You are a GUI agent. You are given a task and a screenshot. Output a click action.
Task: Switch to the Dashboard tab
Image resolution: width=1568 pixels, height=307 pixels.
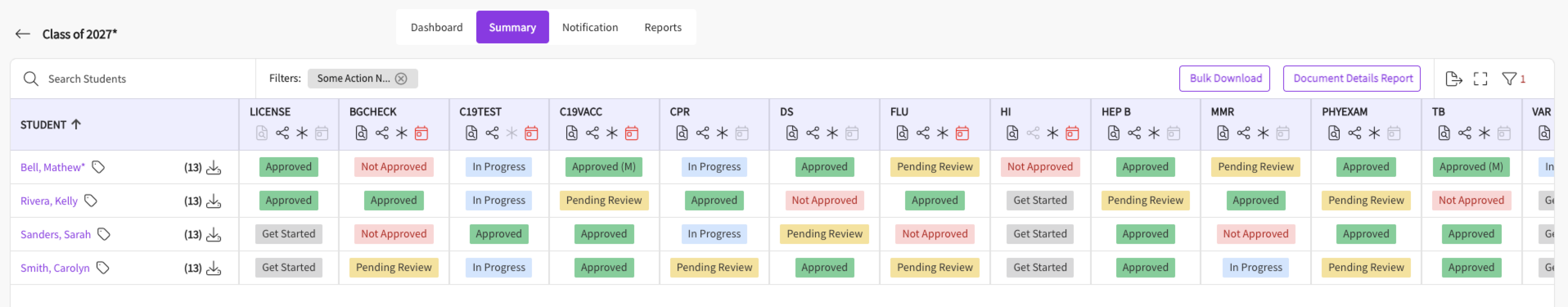(437, 27)
